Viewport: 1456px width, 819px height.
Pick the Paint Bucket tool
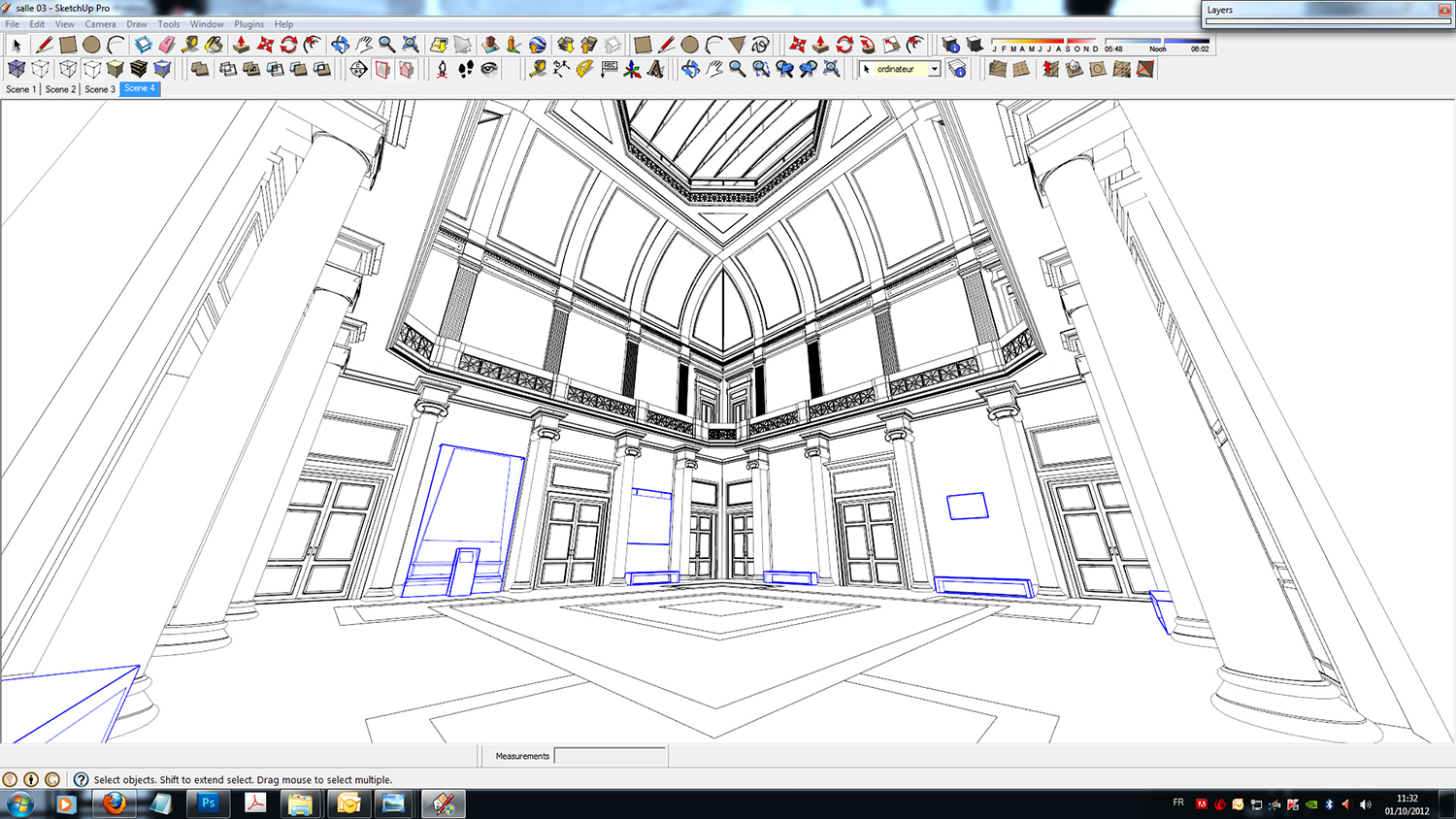tap(214, 45)
